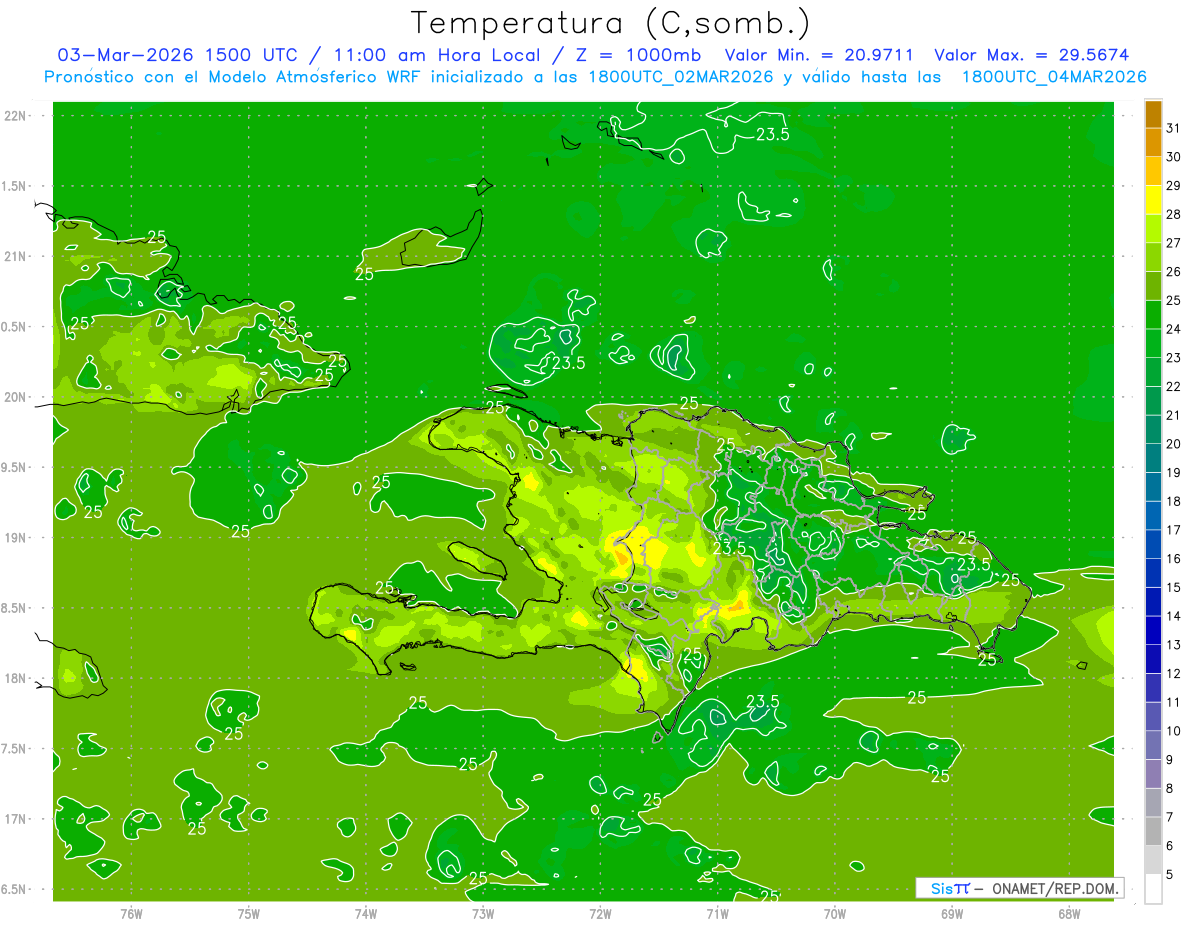Click the Temperatura (C,somb.) title
The image size is (1200, 927).
[611, 24]
